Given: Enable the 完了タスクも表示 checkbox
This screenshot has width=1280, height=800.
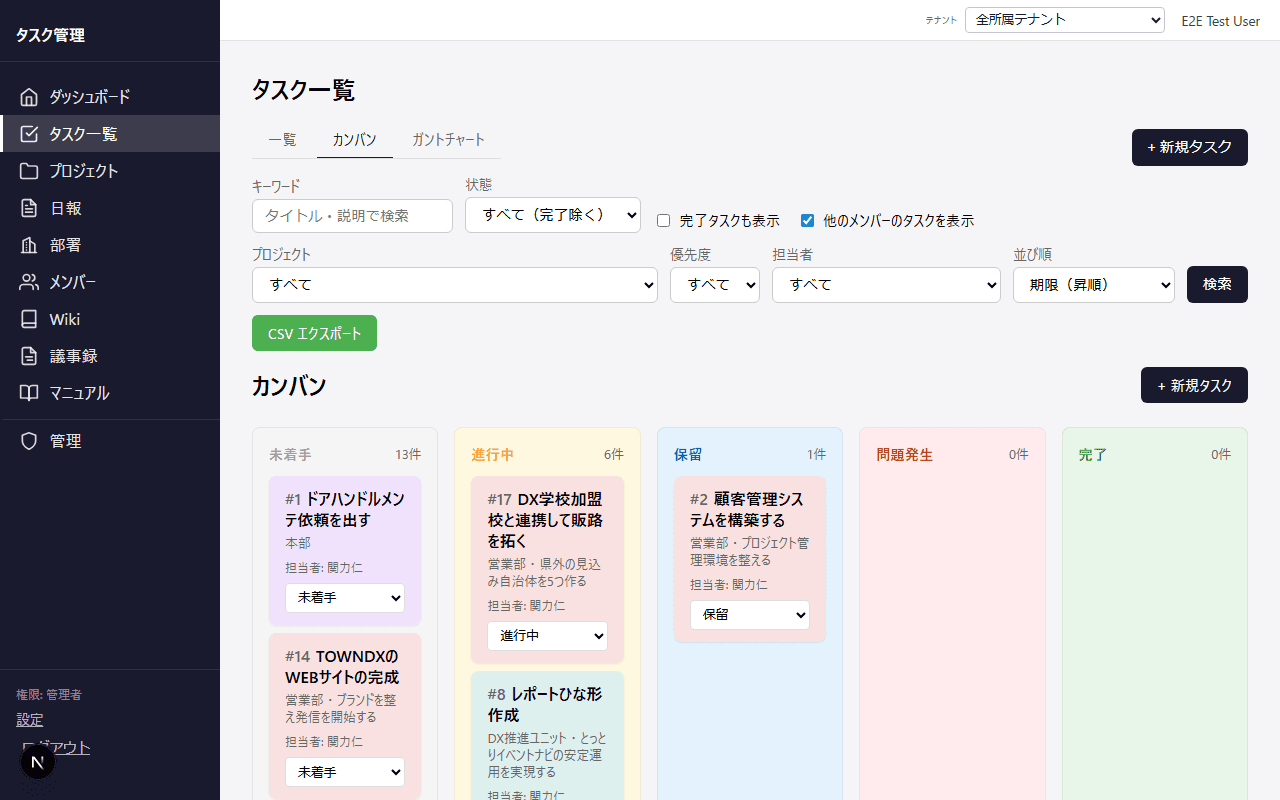Looking at the screenshot, I should (x=663, y=220).
